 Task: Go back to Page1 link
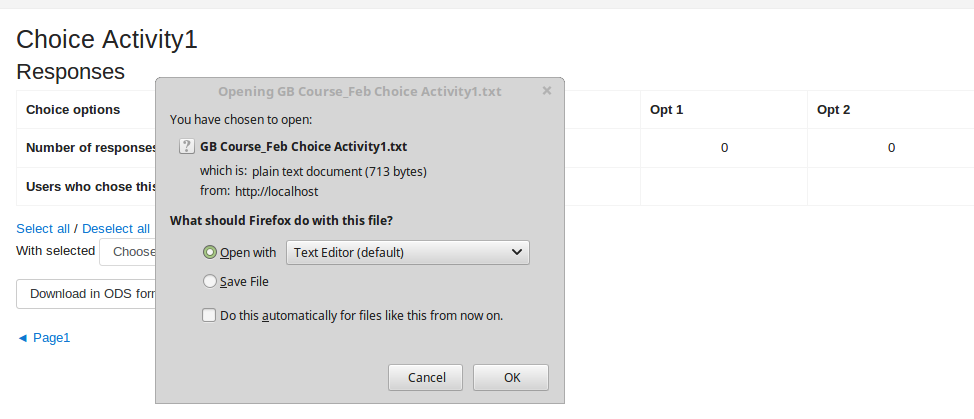click(43, 338)
